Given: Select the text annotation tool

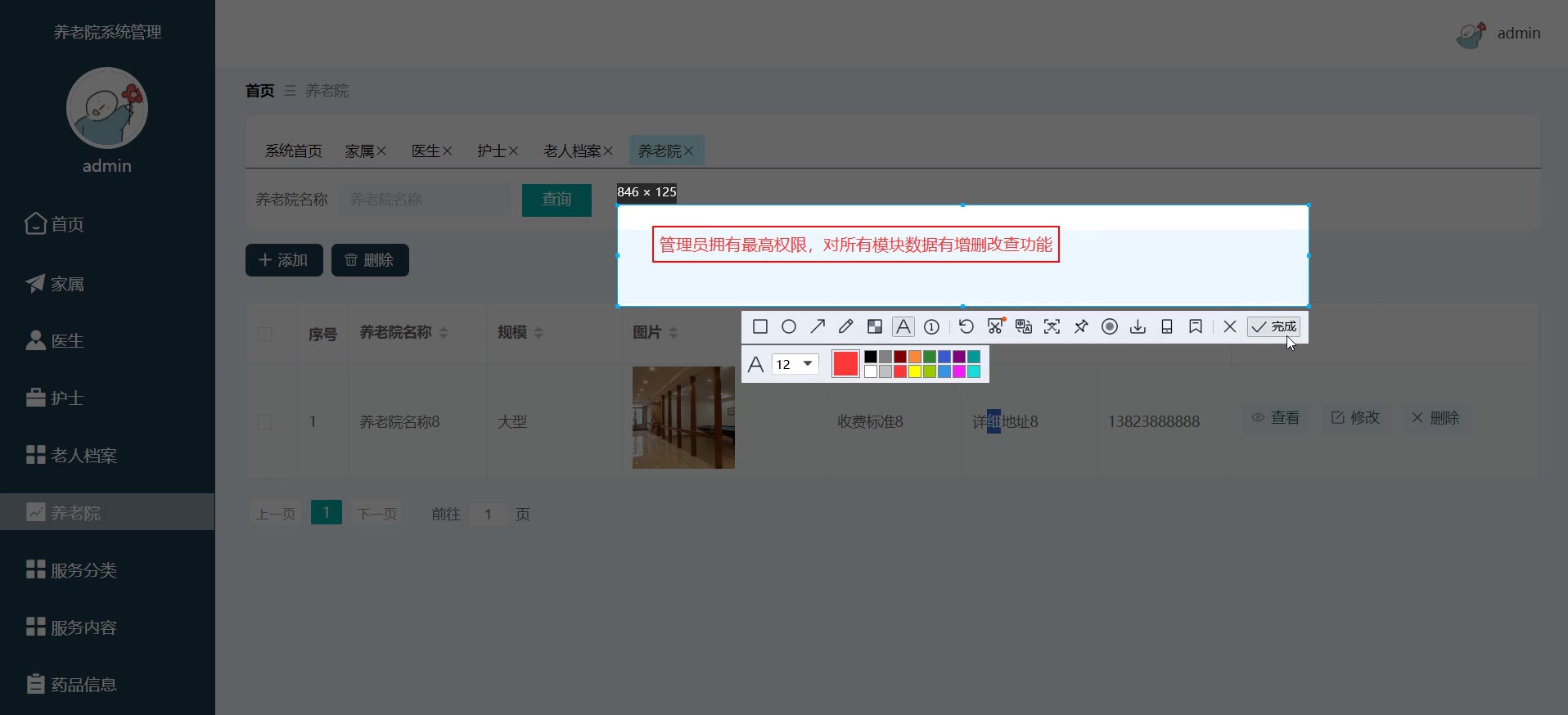Looking at the screenshot, I should [903, 327].
